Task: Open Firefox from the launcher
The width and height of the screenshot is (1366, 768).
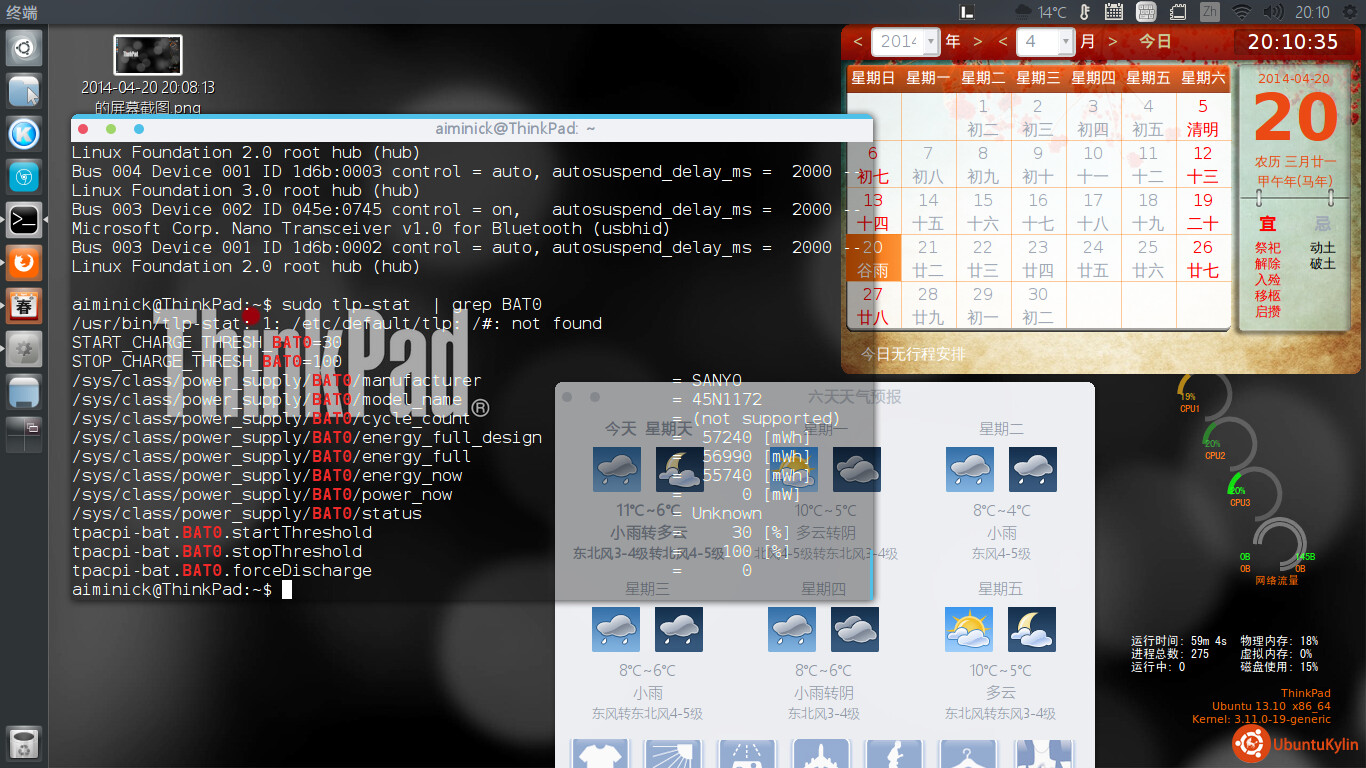Action: click(x=24, y=263)
